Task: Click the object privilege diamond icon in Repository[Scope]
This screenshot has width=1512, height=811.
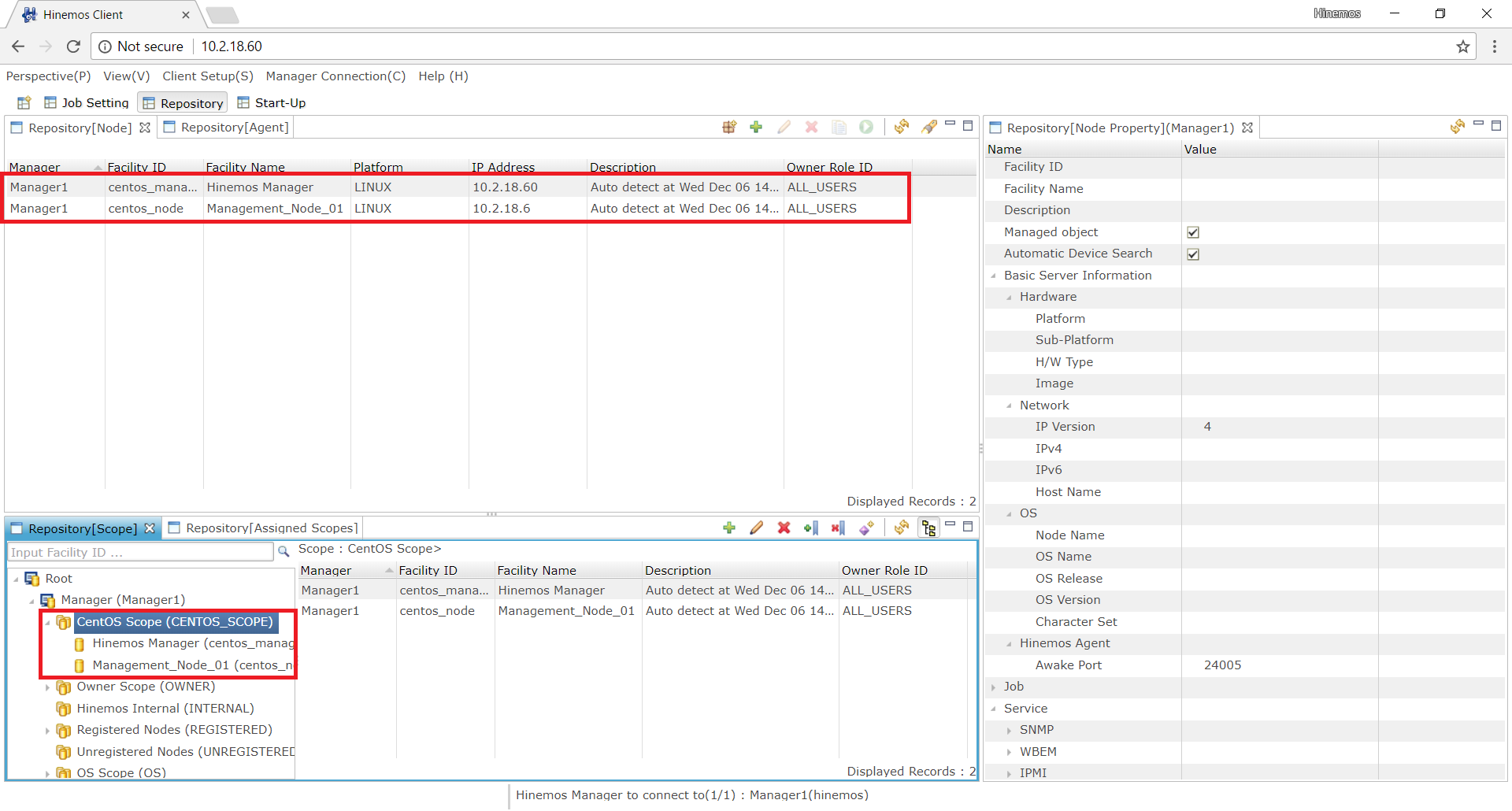Action: [x=866, y=528]
